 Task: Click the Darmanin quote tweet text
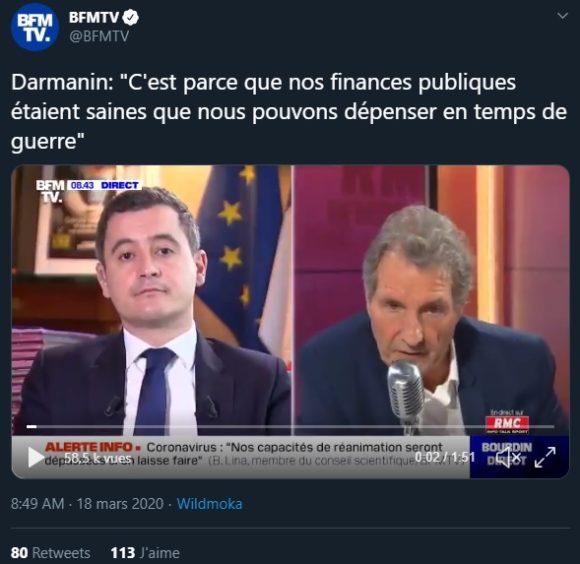[x=289, y=112]
